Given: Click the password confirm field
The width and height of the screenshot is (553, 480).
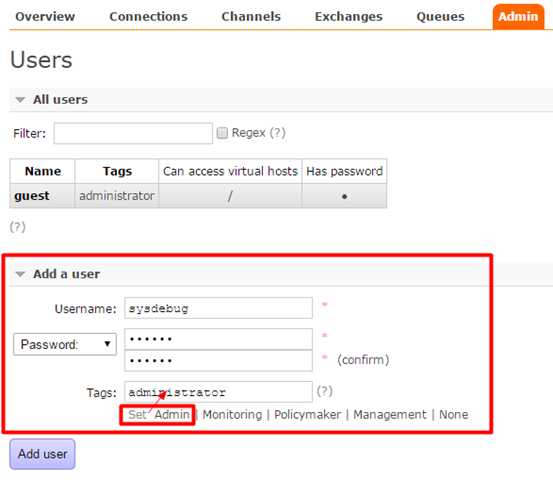Looking at the screenshot, I should tap(218, 360).
